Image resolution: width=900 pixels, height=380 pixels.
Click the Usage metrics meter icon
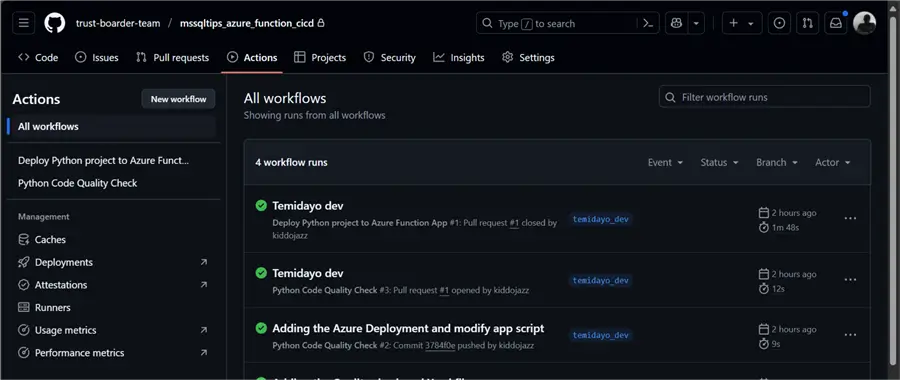24,330
